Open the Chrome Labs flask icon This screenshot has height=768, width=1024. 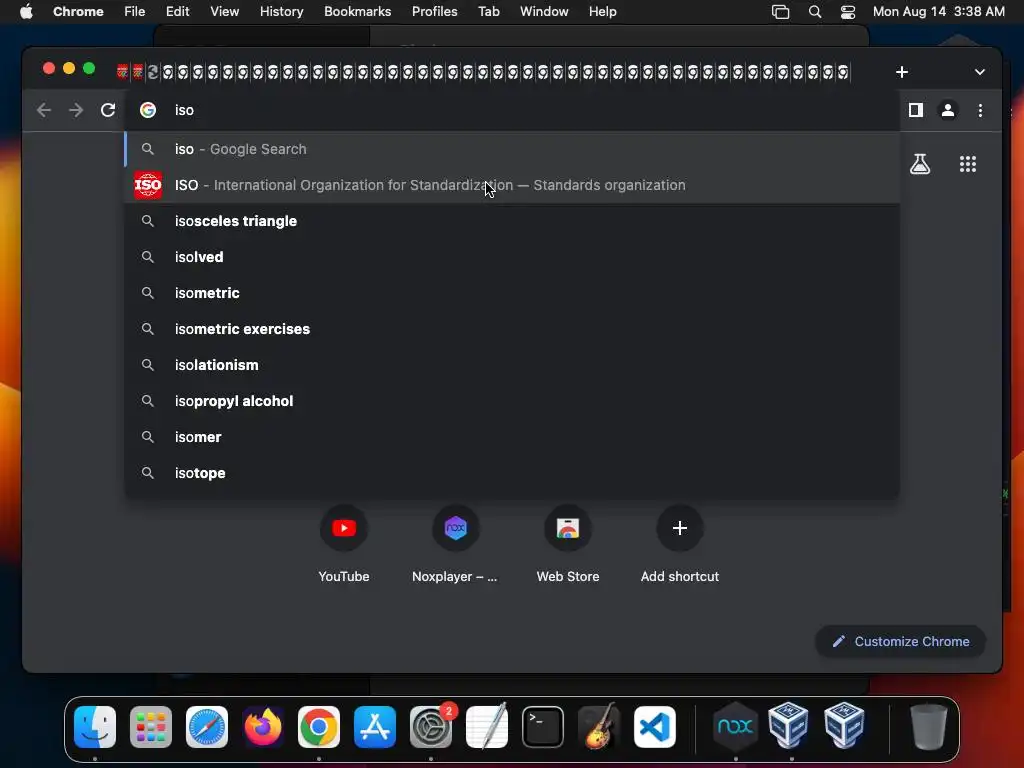tap(920, 164)
